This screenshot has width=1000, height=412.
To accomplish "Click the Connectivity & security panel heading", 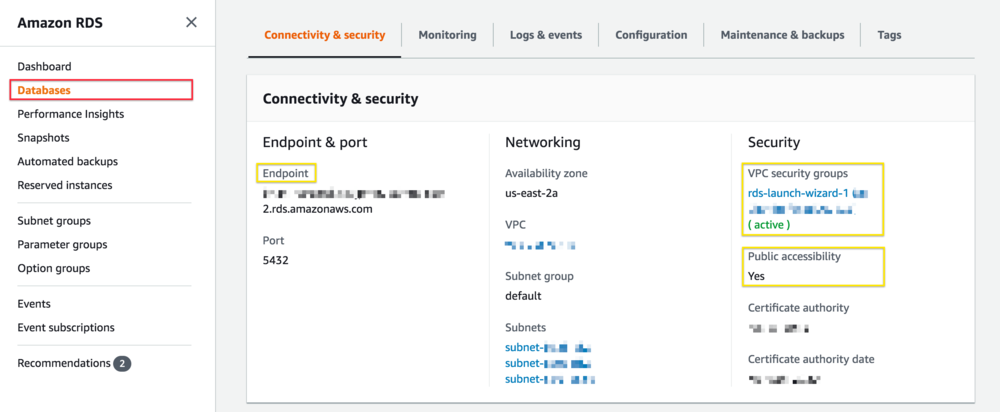I will pyautogui.click(x=341, y=99).
